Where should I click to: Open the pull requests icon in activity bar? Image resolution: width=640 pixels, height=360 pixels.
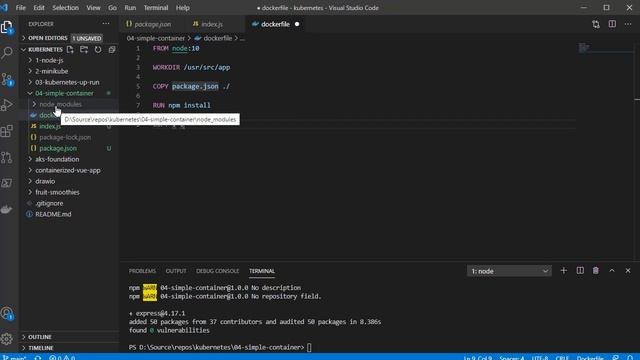coord(7,157)
